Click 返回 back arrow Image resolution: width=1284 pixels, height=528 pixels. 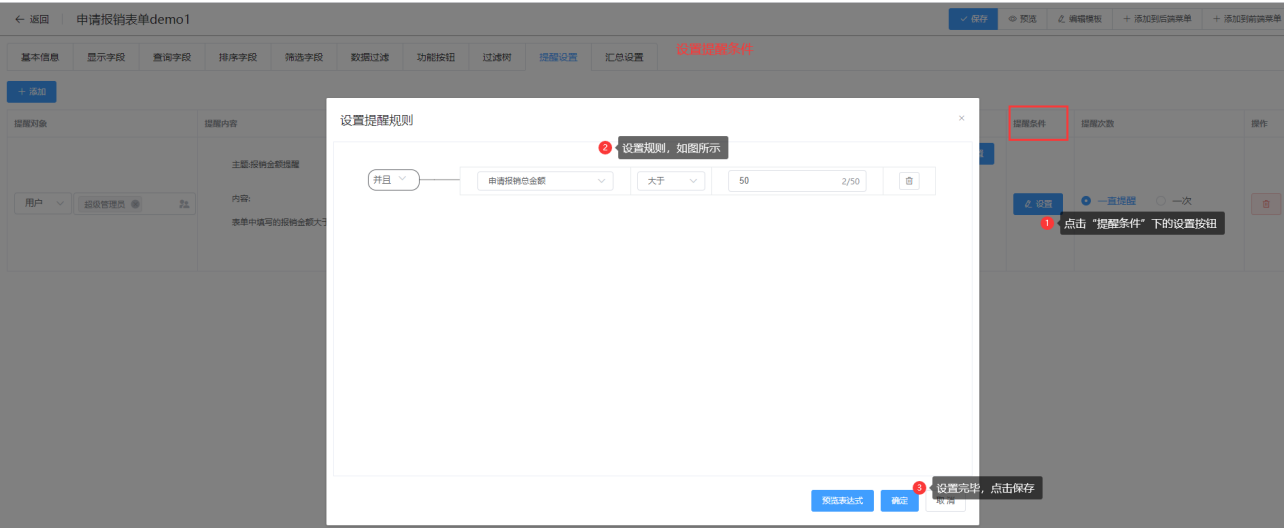[x=32, y=19]
